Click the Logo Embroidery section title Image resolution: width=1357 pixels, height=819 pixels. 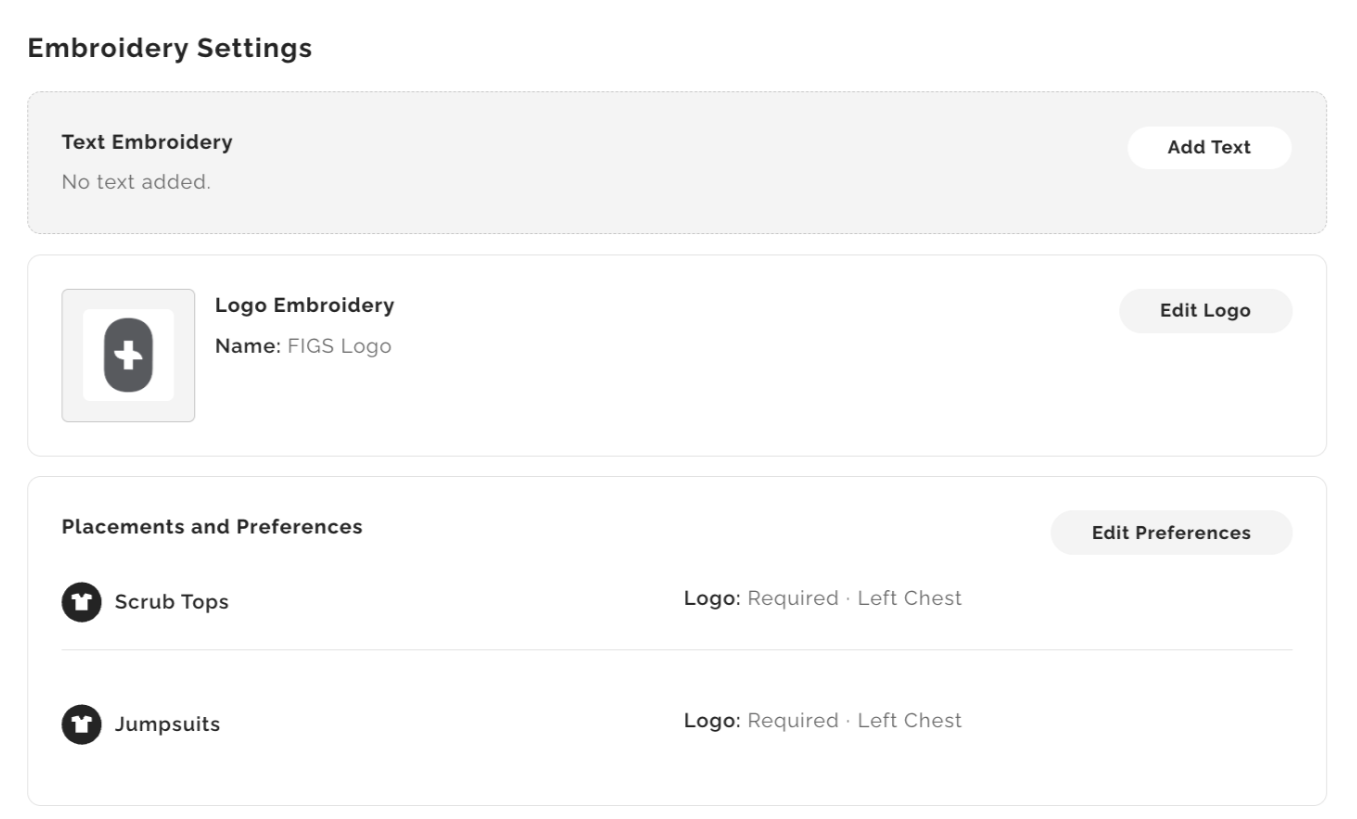[x=305, y=306]
